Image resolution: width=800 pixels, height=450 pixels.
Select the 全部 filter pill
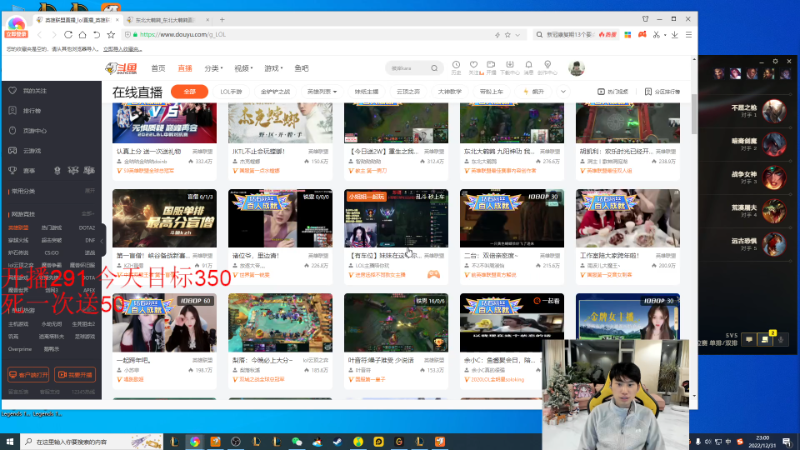tap(190, 92)
